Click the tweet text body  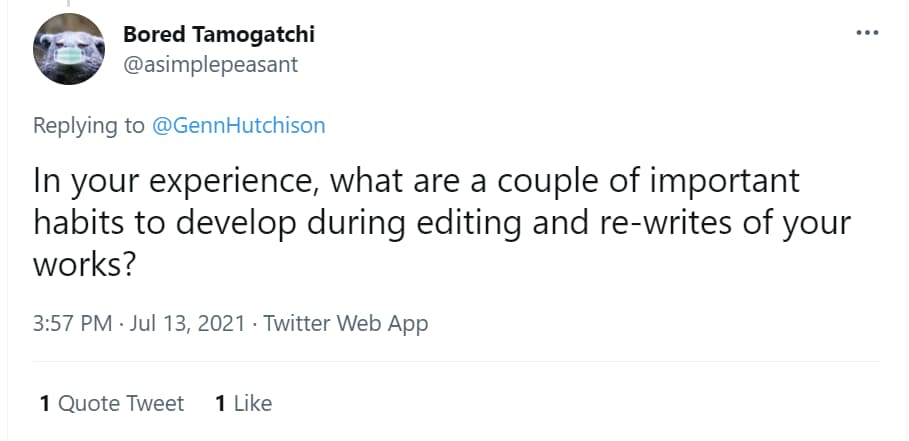coord(442,223)
